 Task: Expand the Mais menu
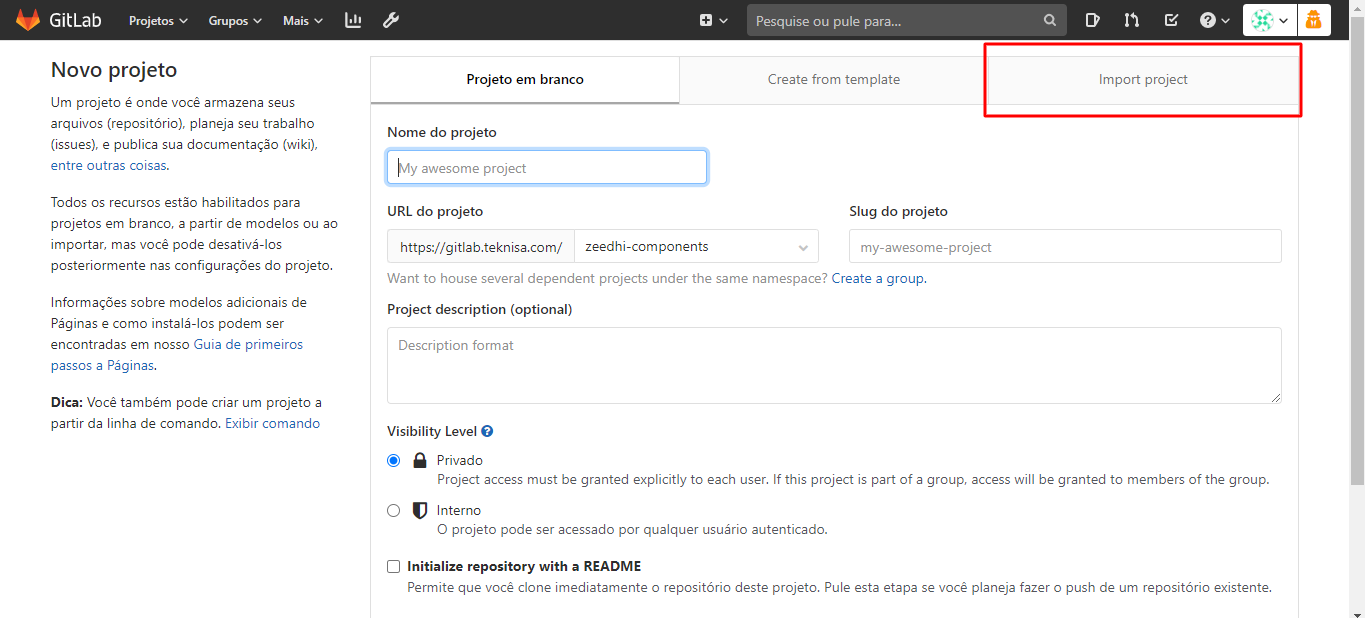pos(303,20)
